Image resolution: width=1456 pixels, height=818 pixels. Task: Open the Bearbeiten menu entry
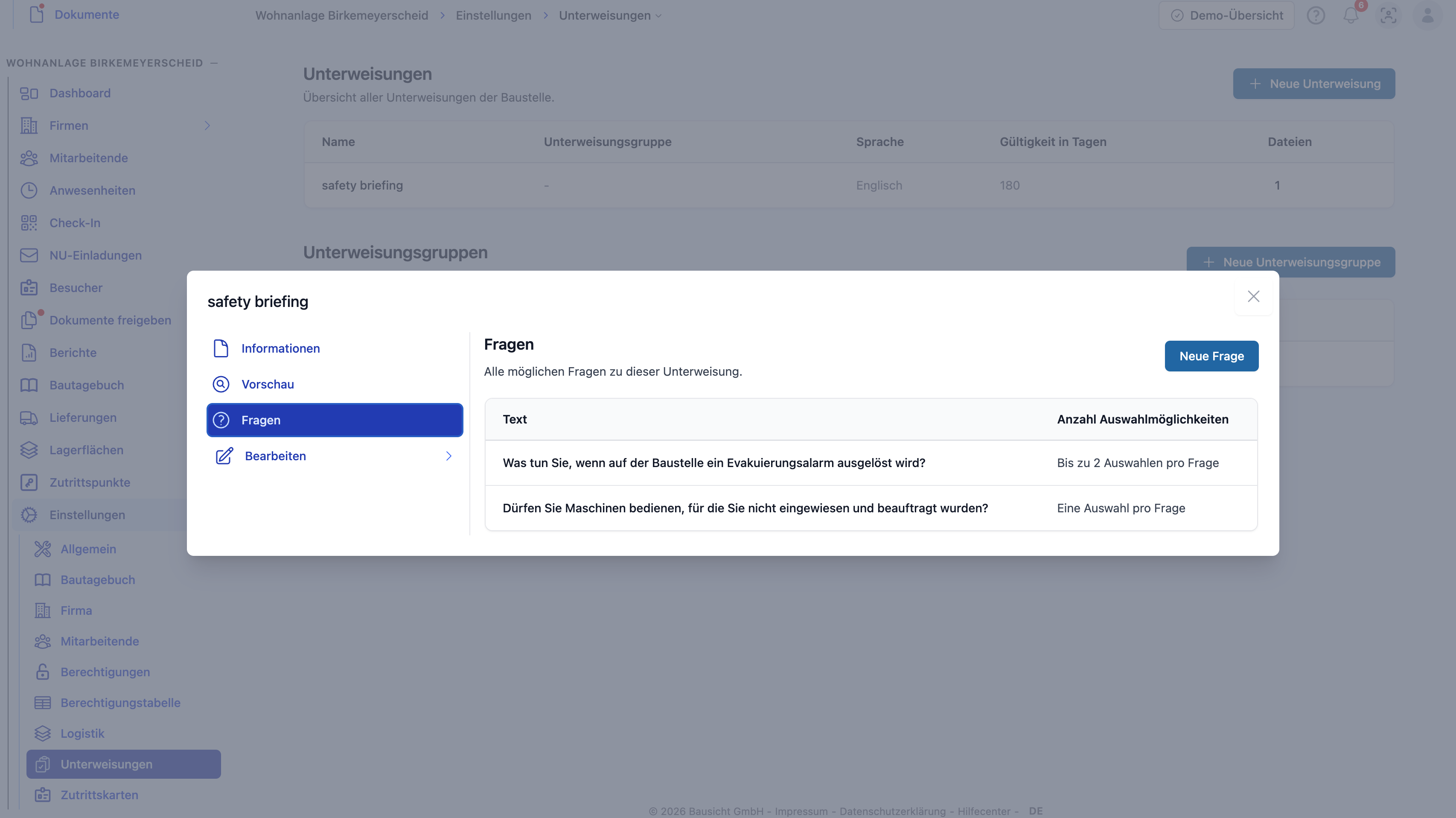[x=335, y=456]
